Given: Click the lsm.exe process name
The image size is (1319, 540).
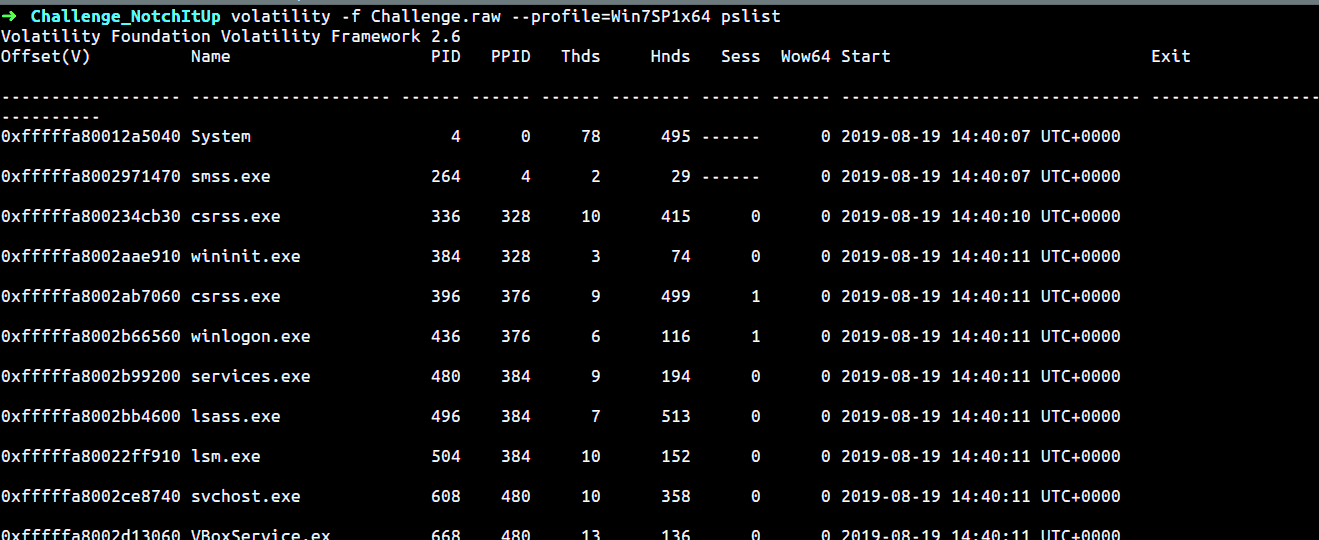Looking at the screenshot, I should coord(225,457).
